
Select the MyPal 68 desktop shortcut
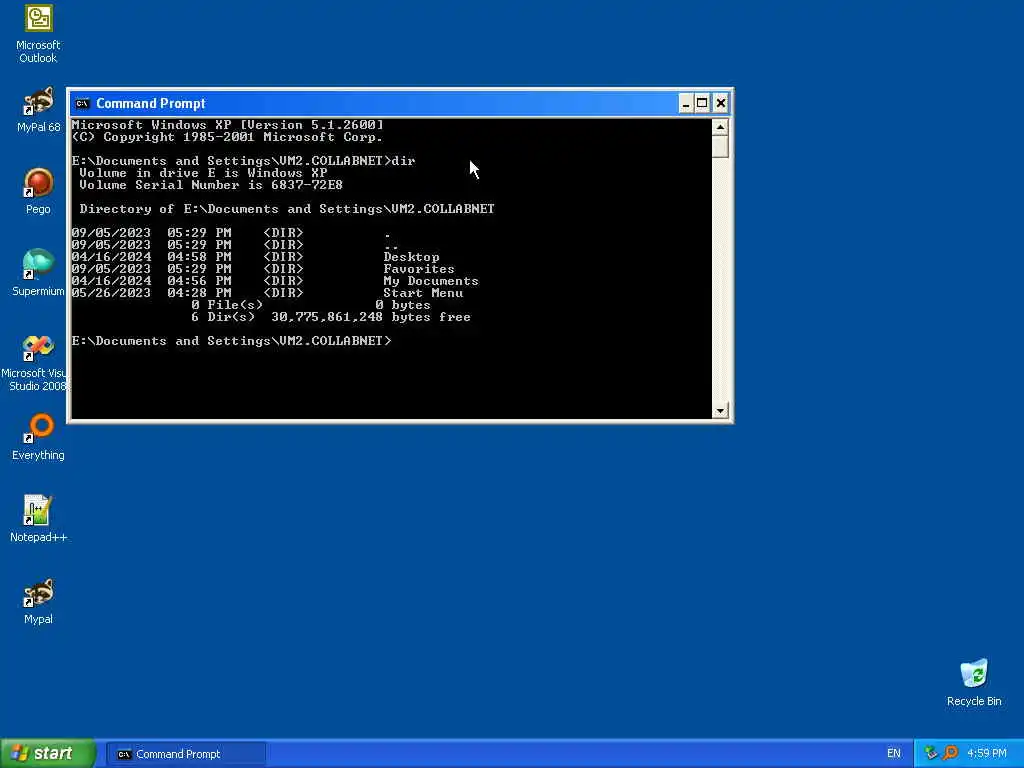tap(38, 110)
